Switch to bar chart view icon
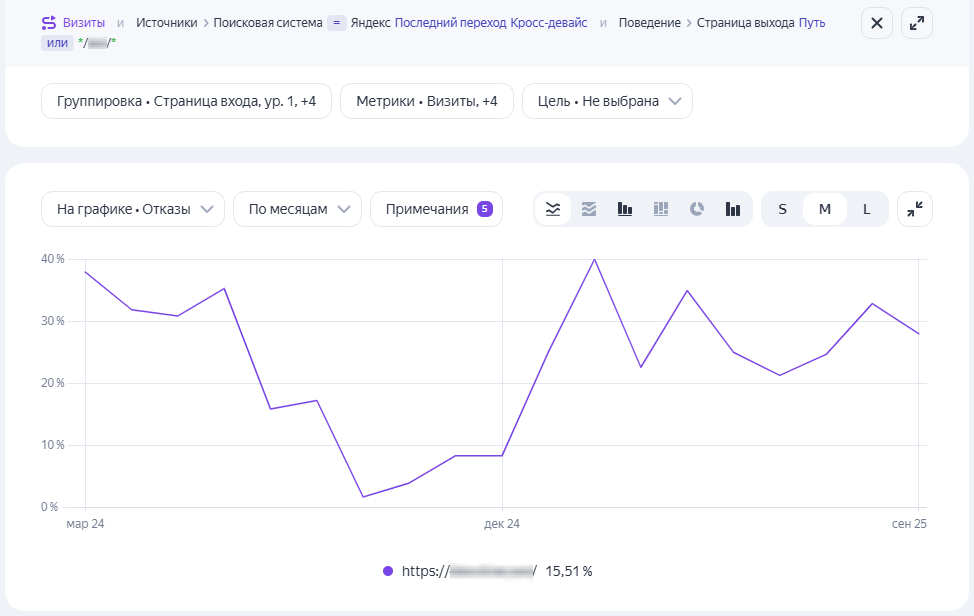Screen dimensions: 974x616 (625, 209)
